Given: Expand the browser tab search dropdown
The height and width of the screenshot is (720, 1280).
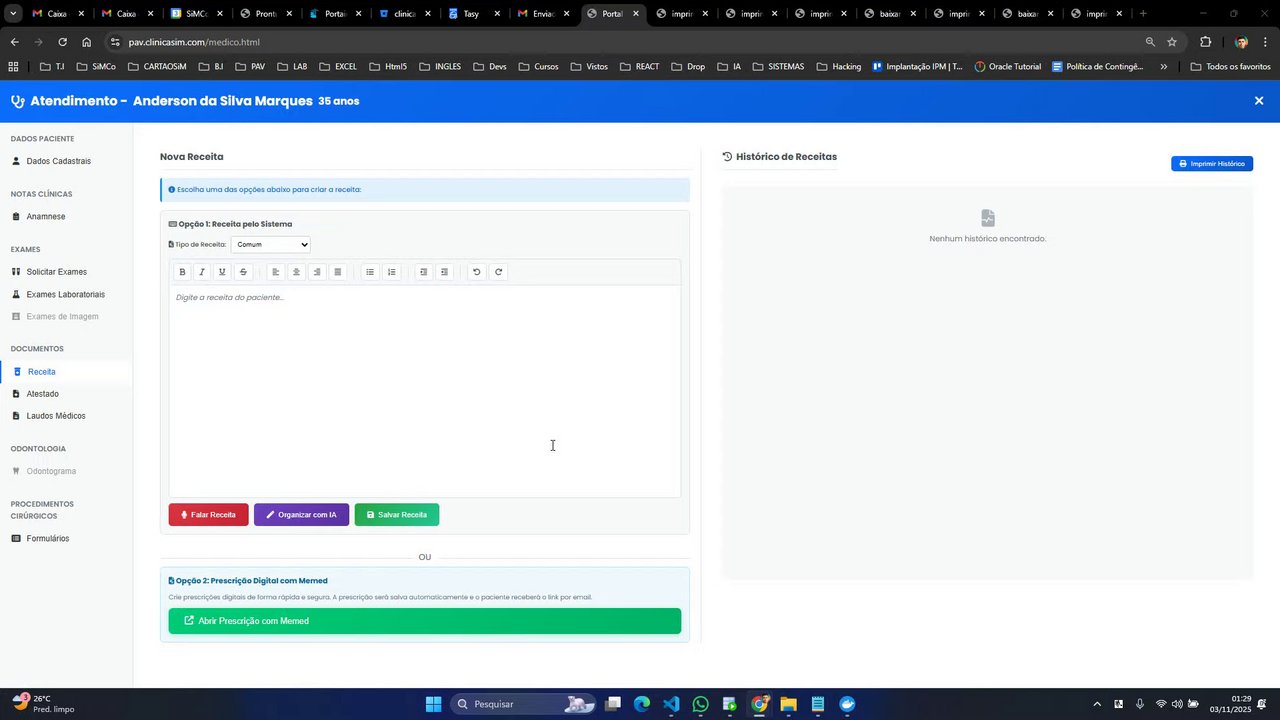Looking at the screenshot, I should (x=13, y=14).
